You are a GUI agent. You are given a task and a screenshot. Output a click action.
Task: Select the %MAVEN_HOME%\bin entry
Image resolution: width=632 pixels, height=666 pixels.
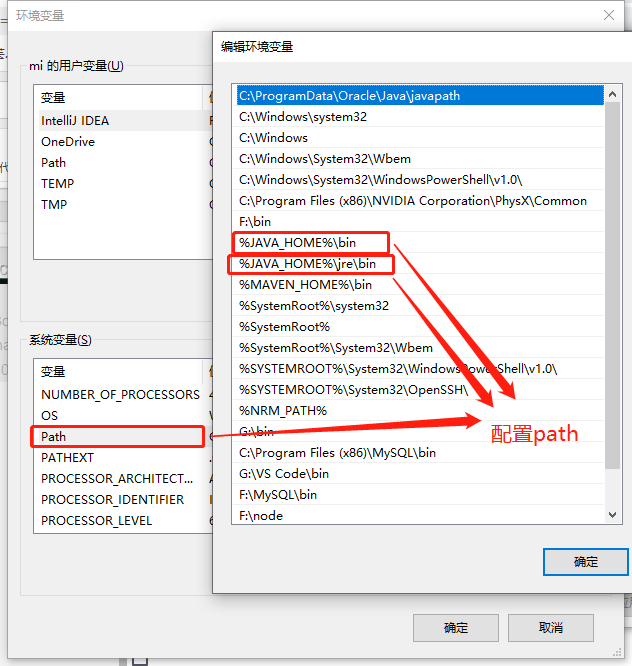420,285
